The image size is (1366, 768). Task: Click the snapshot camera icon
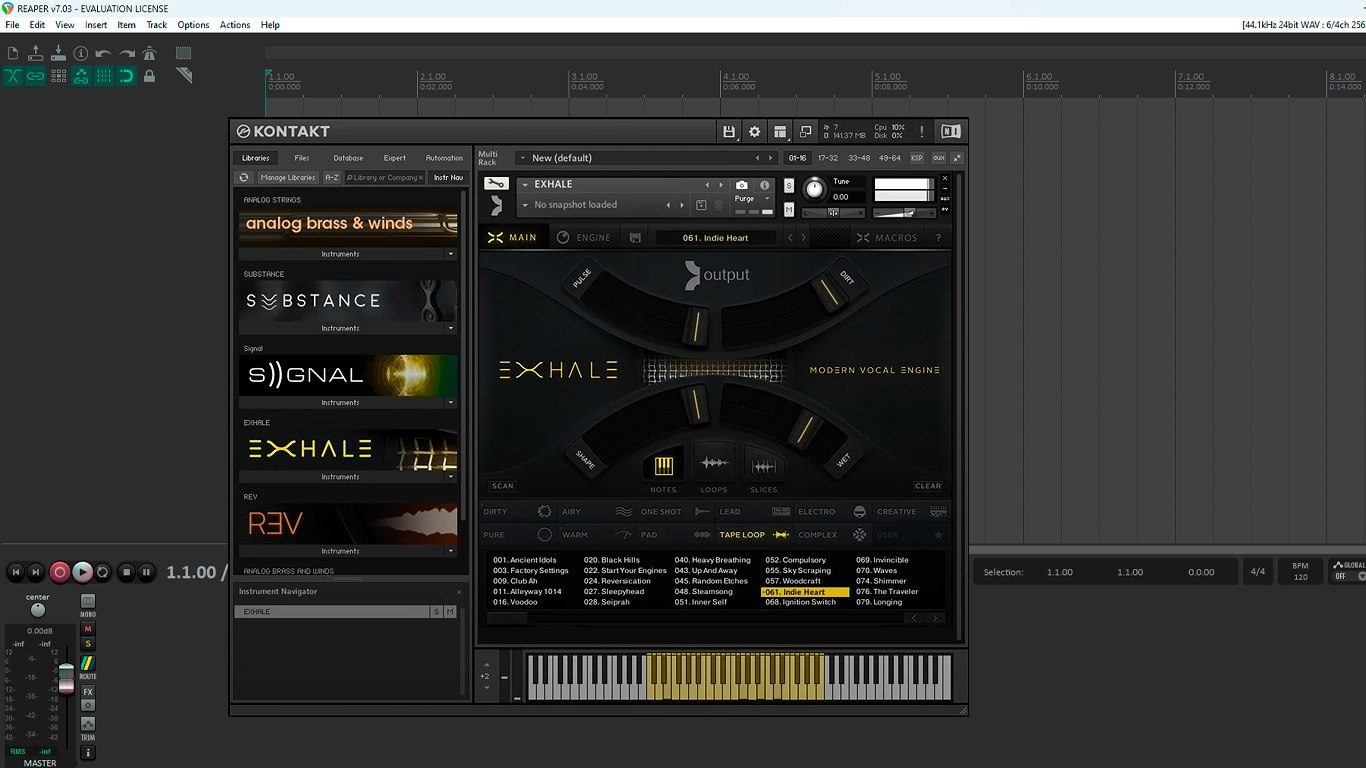pos(742,185)
